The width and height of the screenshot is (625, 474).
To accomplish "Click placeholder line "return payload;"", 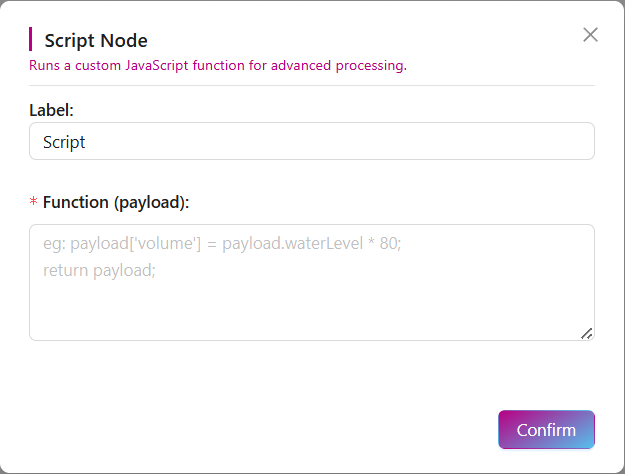I will point(99,270).
